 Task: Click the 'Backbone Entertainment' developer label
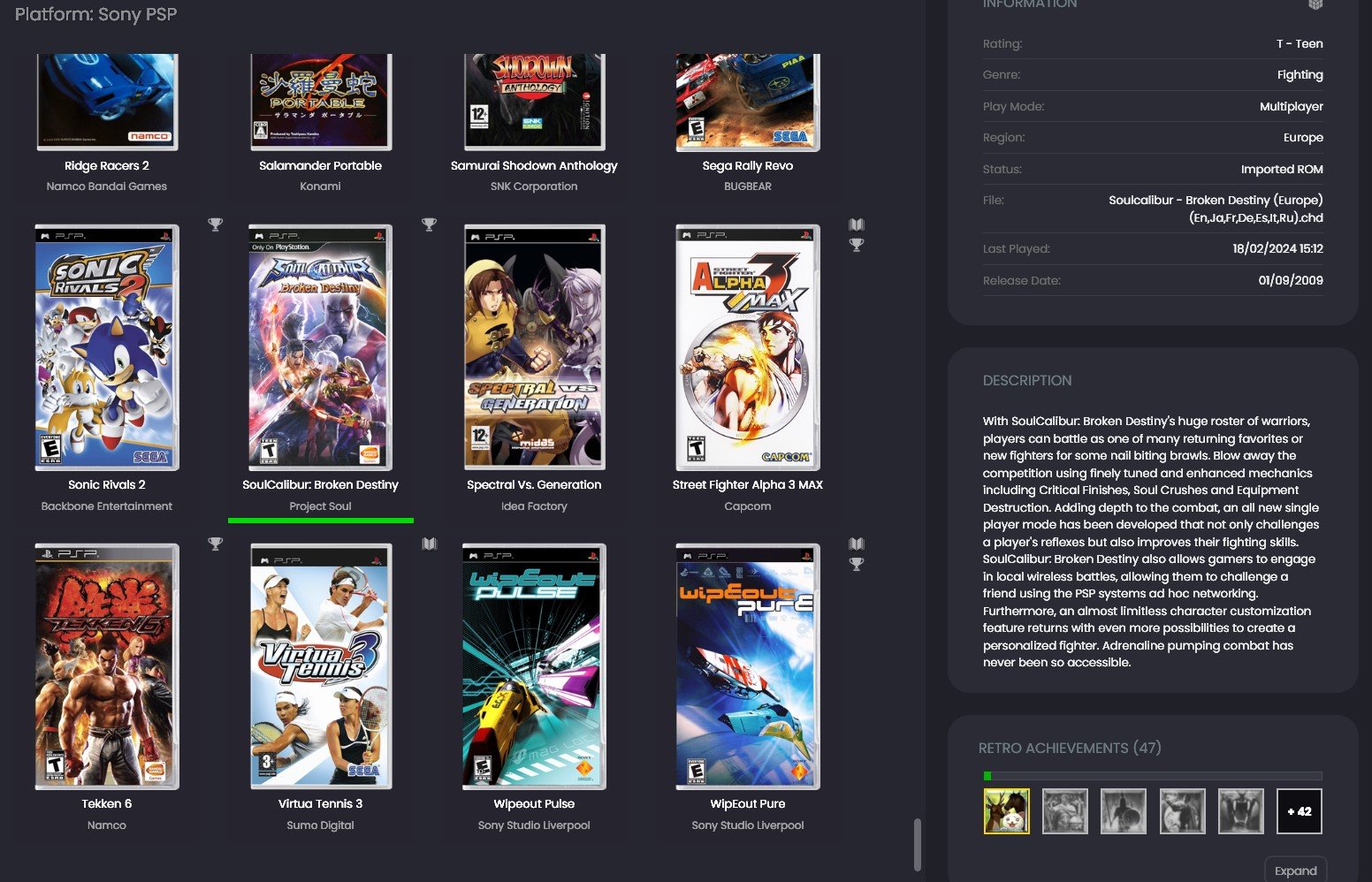[x=107, y=506]
